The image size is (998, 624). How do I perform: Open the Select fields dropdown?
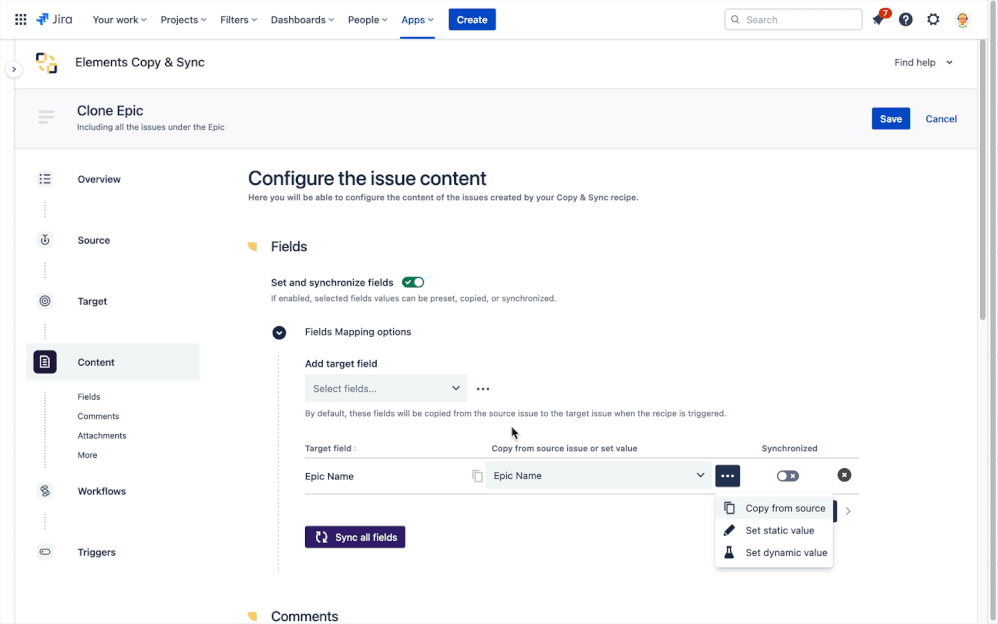coord(386,388)
